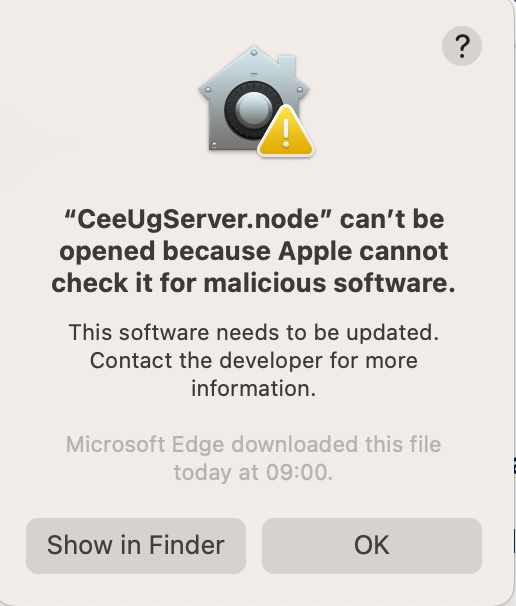Click the yellow warning triangle badge

(x=286, y=131)
